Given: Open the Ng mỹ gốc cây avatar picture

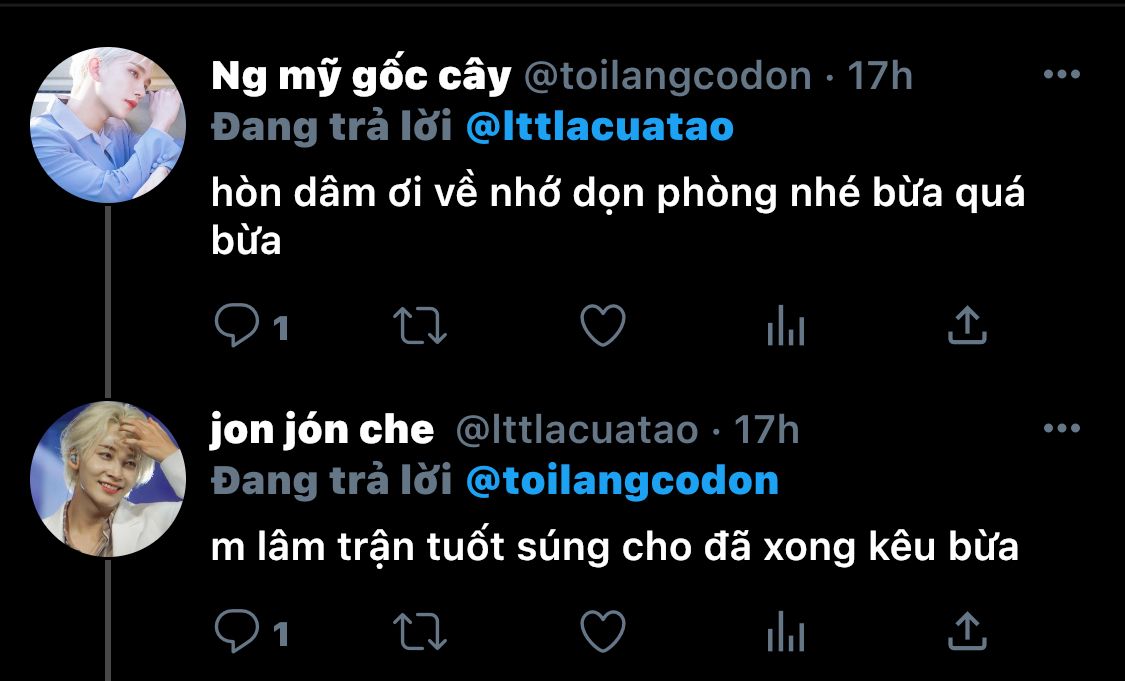Looking at the screenshot, I should (x=108, y=125).
